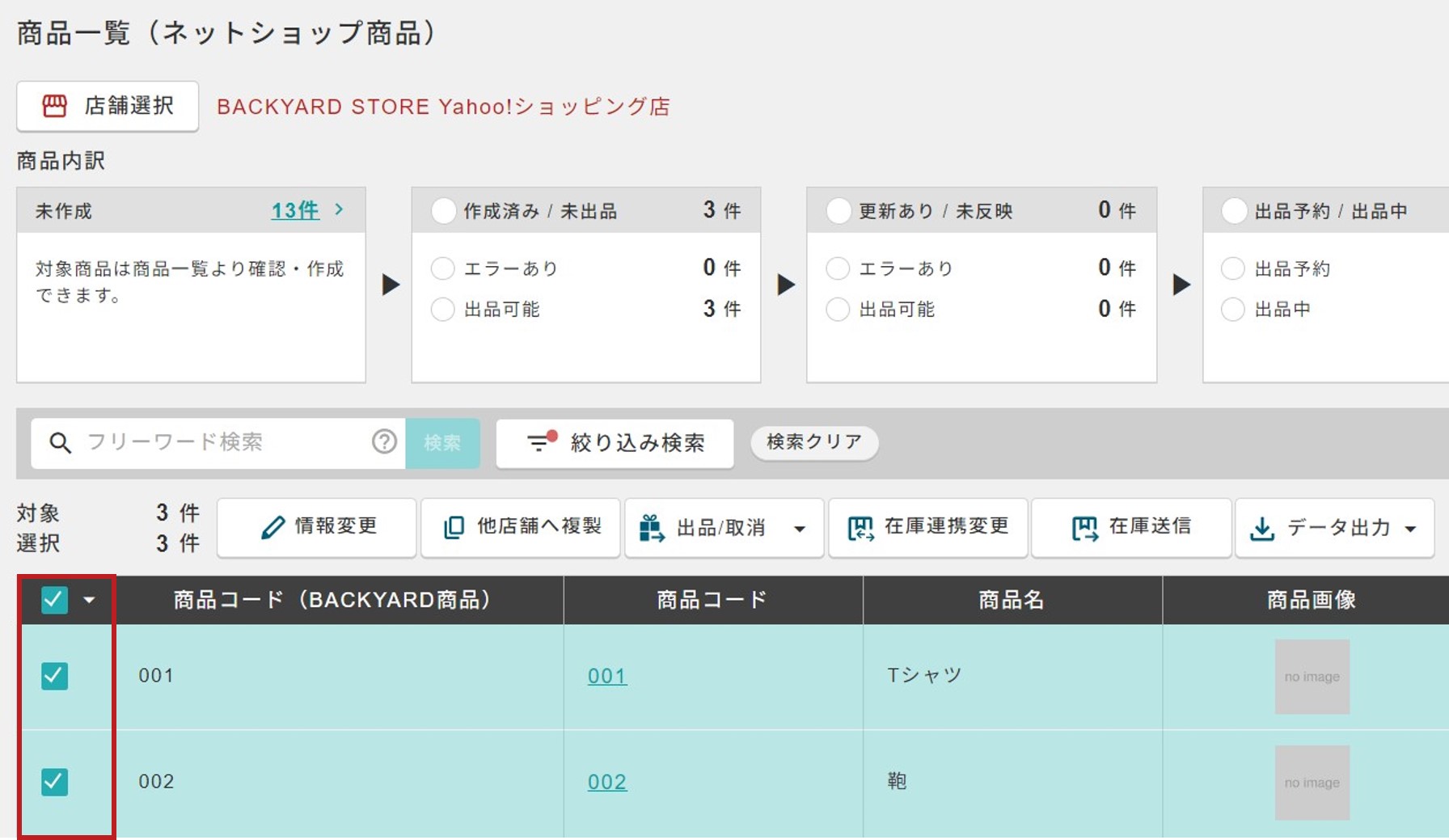Expand the arrow beside the select-all checkbox
The image size is (1449, 840).
point(89,600)
